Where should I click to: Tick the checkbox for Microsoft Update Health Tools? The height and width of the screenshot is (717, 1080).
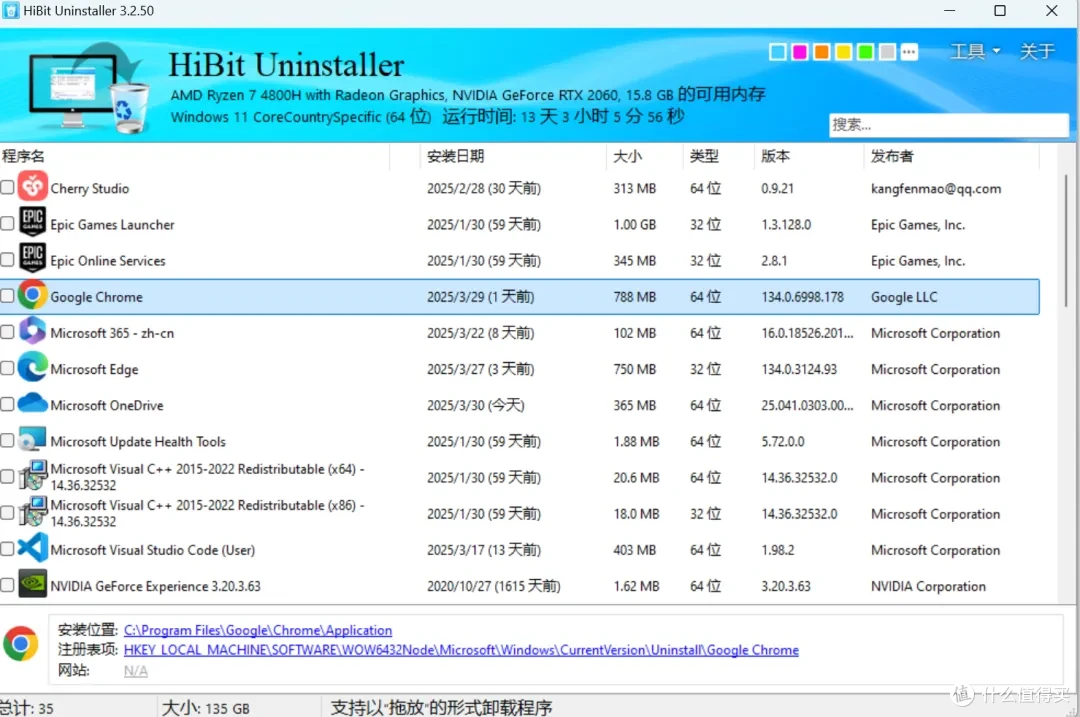point(7,440)
